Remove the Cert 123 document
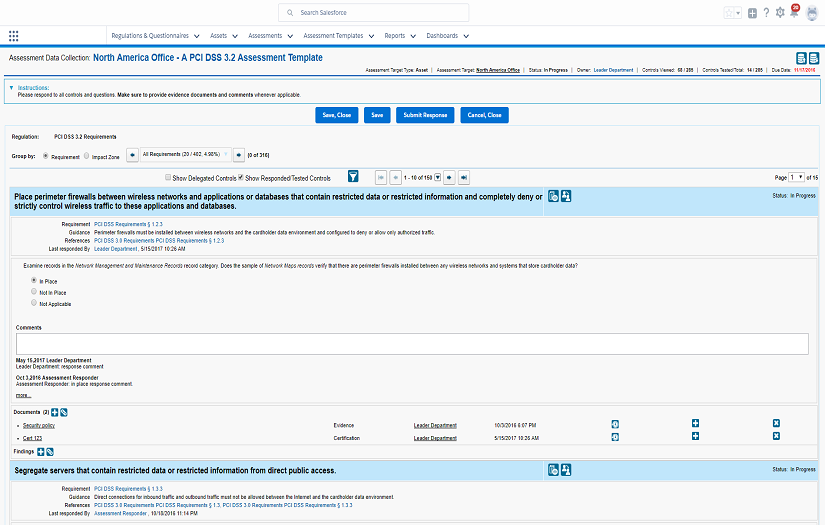Screen dimensions: 825x525 776,436
